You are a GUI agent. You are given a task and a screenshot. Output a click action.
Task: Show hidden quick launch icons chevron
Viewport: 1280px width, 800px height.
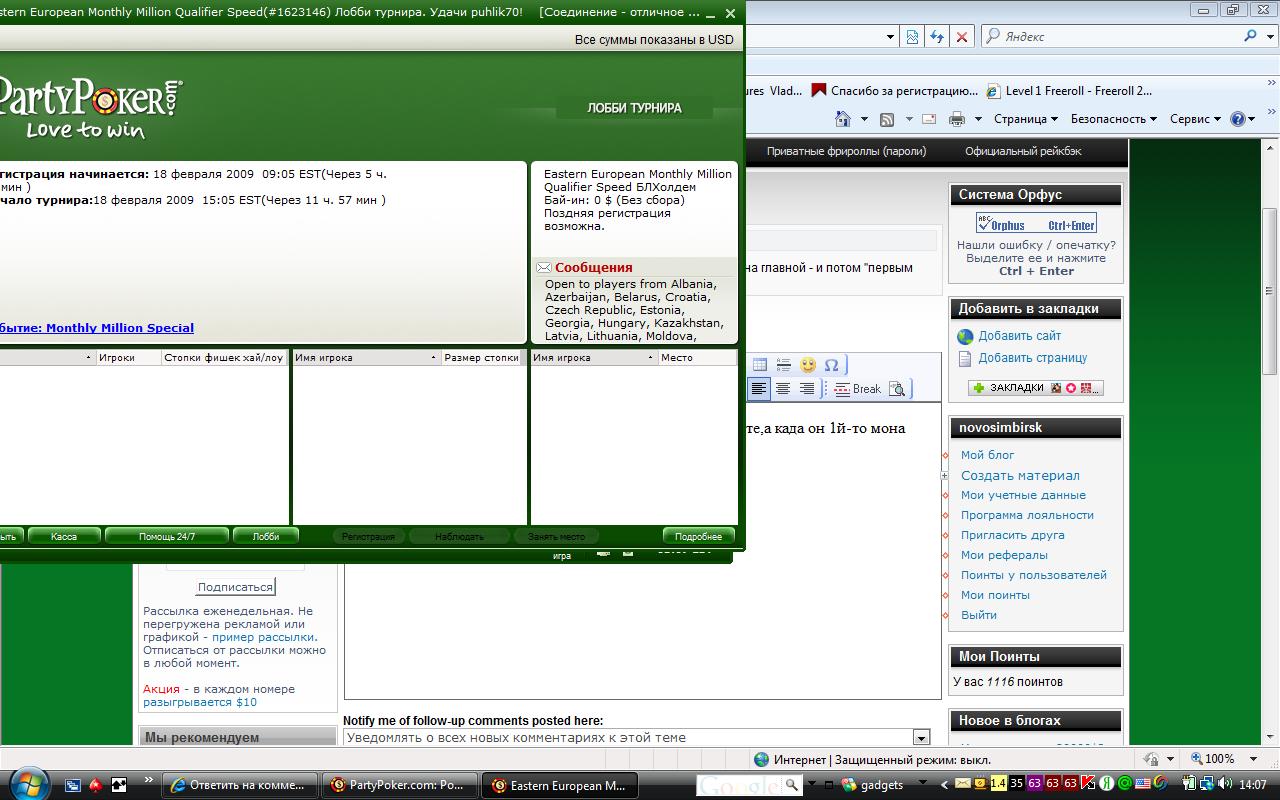click(149, 781)
